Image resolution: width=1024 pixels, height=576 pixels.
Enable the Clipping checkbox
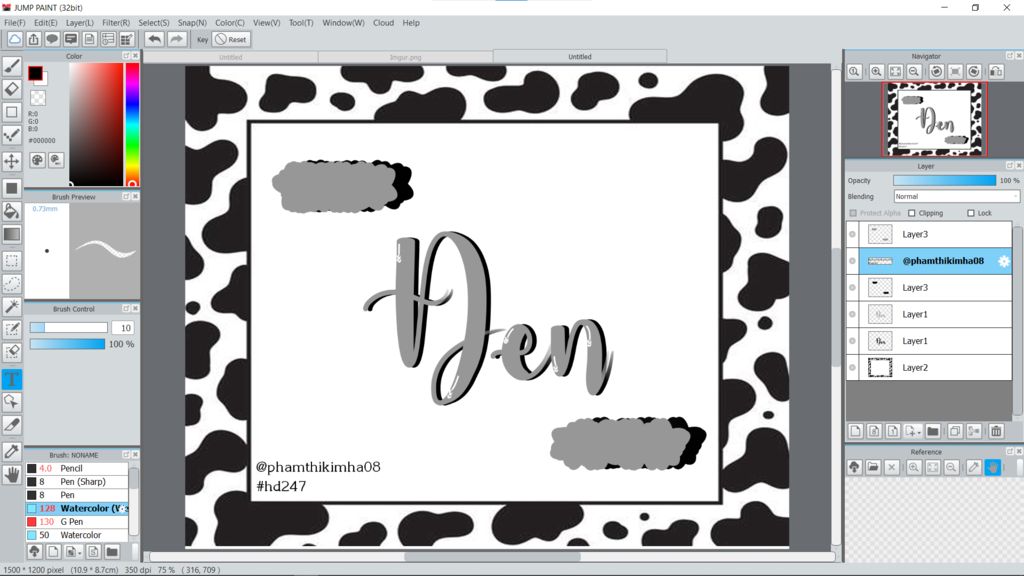click(912, 213)
